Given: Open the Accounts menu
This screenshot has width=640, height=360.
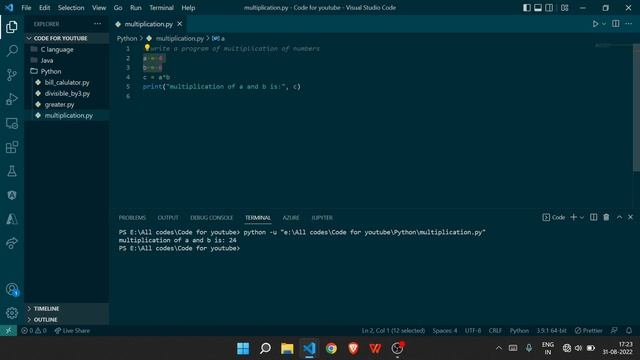Looking at the screenshot, I should tap(12, 289).
